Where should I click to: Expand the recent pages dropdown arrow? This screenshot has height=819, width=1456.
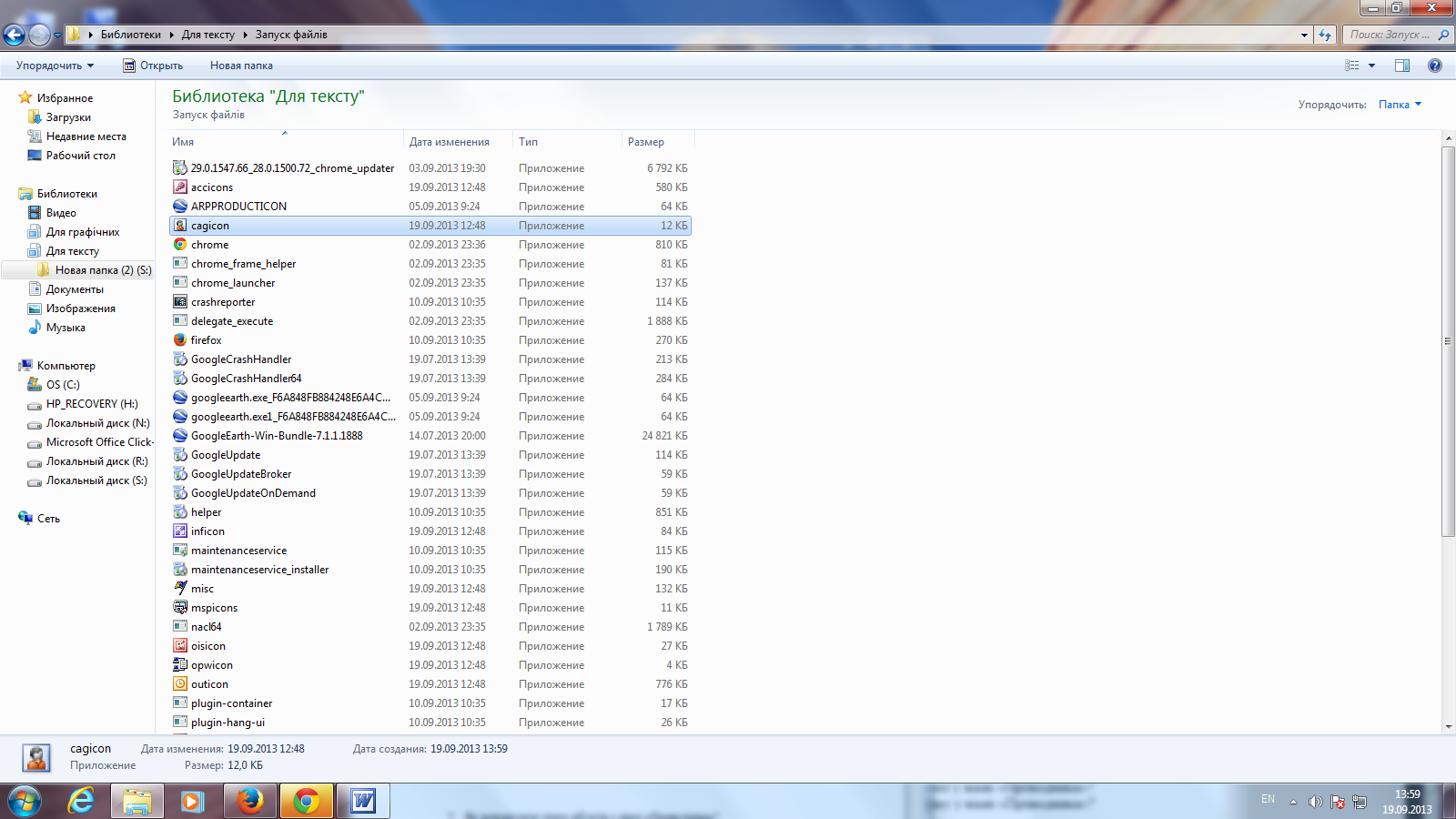pyautogui.click(x=57, y=35)
